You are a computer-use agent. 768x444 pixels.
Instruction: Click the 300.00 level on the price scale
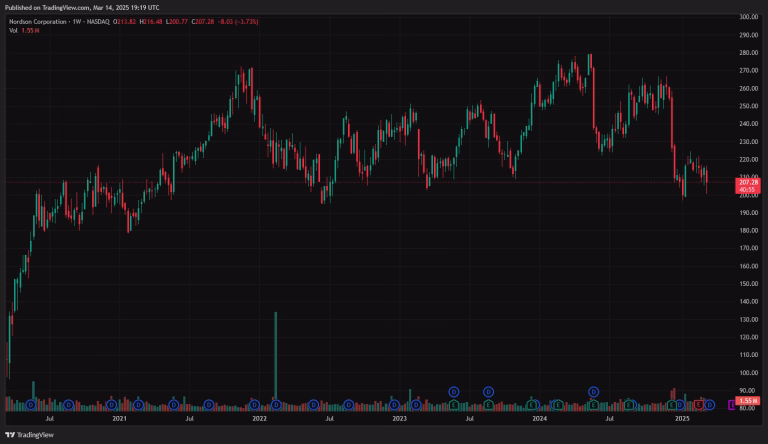[747, 17]
